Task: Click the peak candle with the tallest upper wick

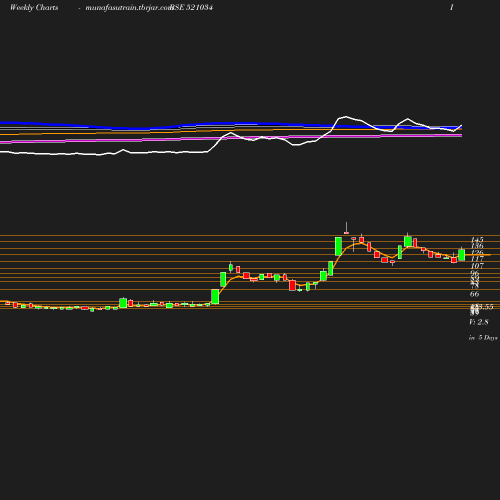Action: (346, 228)
